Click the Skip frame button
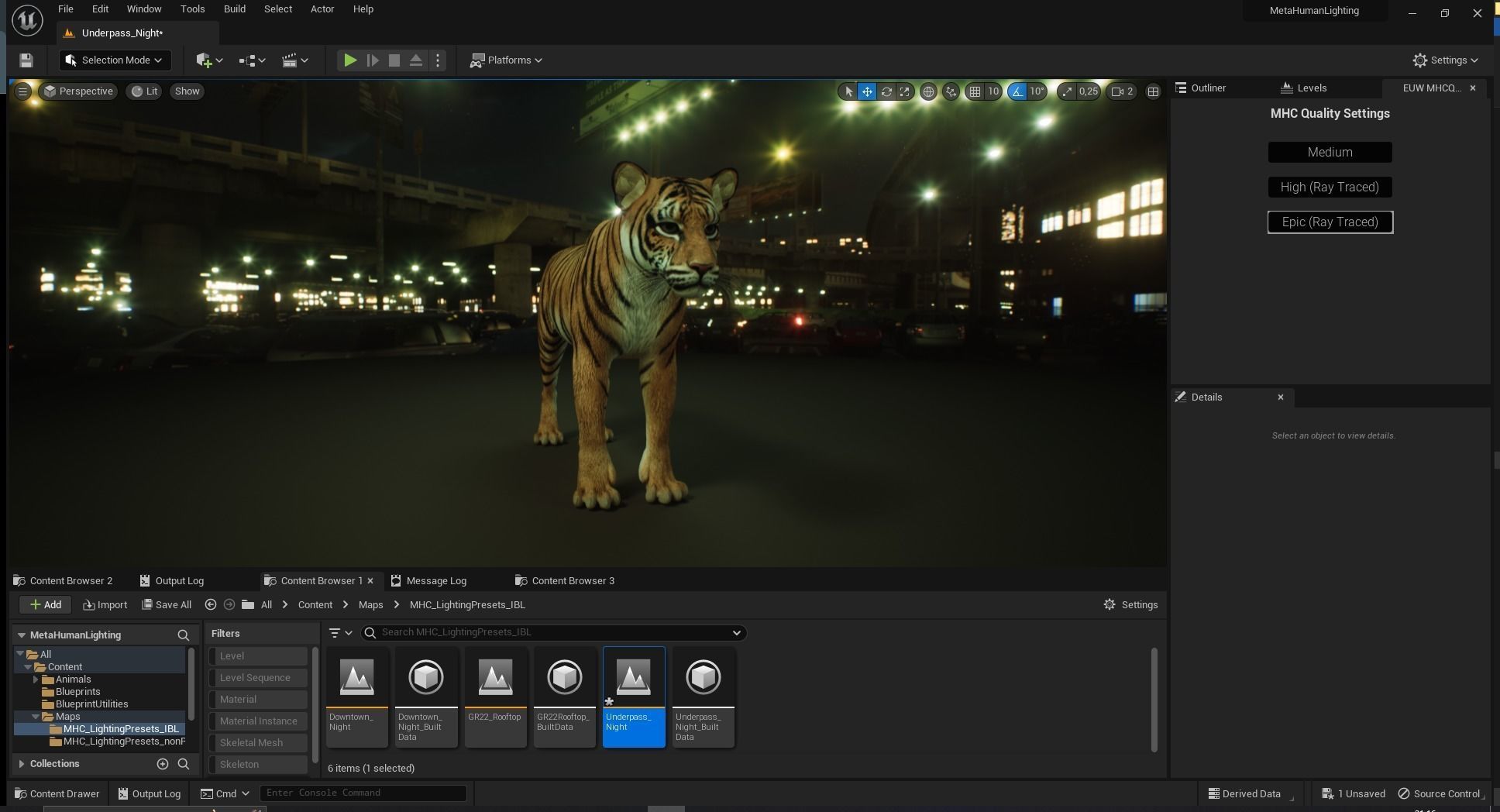1500x812 pixels. 373,60
